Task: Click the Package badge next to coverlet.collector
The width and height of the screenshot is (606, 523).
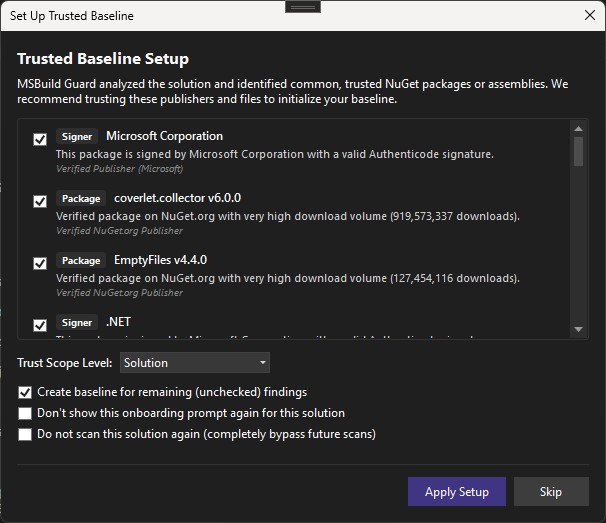Action: click(81, 198)
